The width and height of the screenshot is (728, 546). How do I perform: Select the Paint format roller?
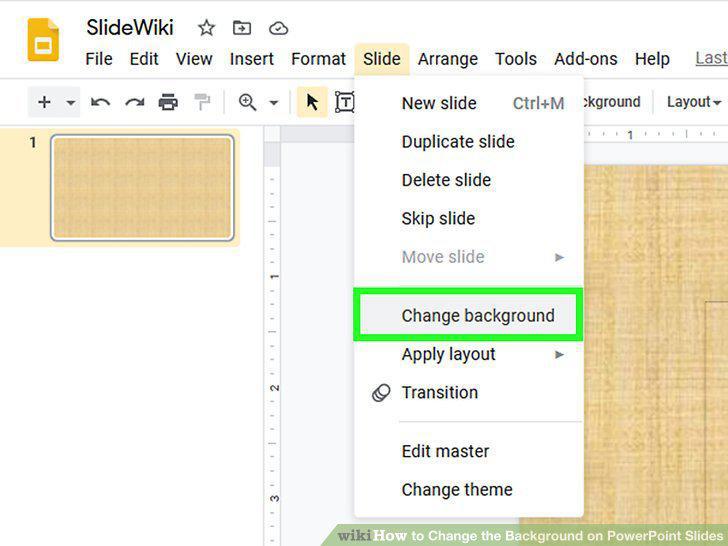click(x=202, y=102)
